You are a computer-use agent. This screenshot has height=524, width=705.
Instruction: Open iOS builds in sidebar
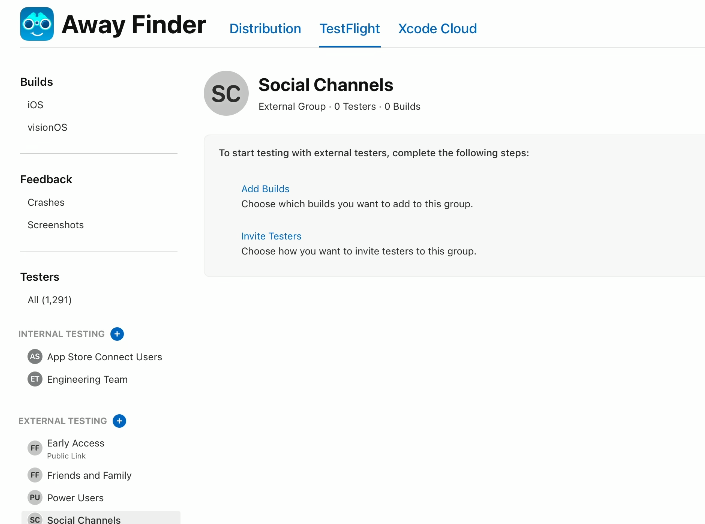tap(36, 105)
